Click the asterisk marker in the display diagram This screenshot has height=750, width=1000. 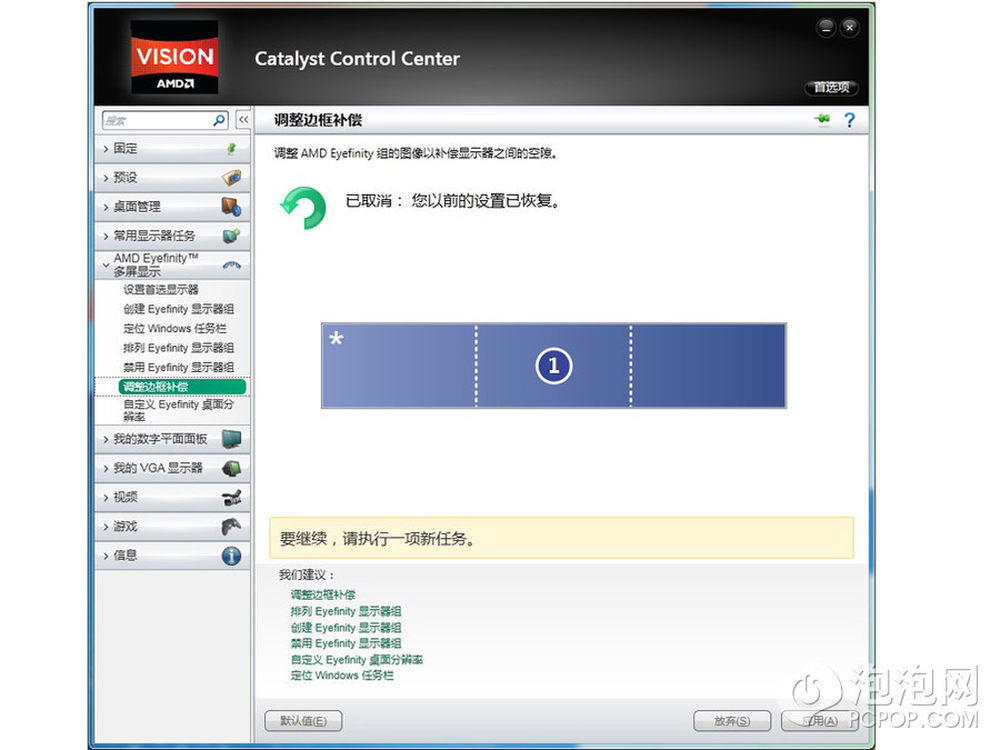tap(336, 339)
